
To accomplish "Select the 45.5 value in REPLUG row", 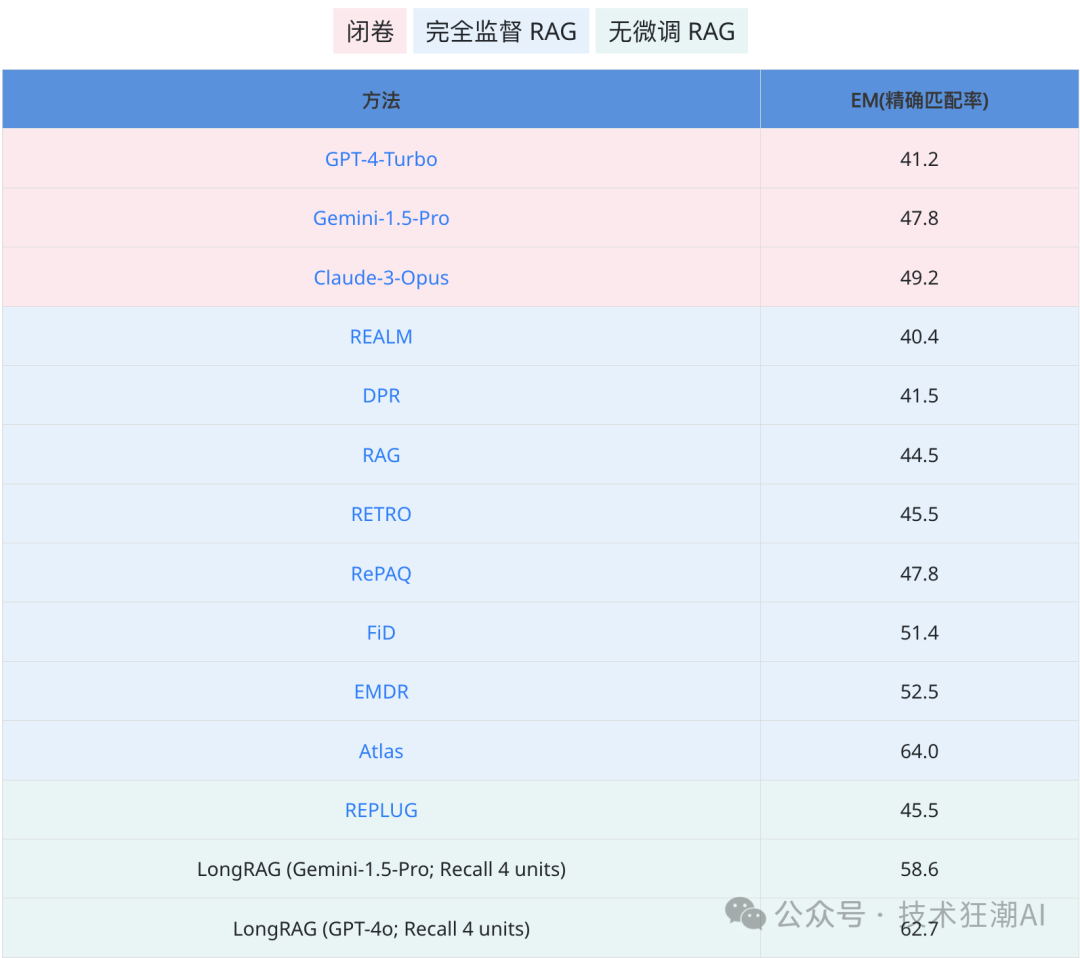I will [920, 811].
